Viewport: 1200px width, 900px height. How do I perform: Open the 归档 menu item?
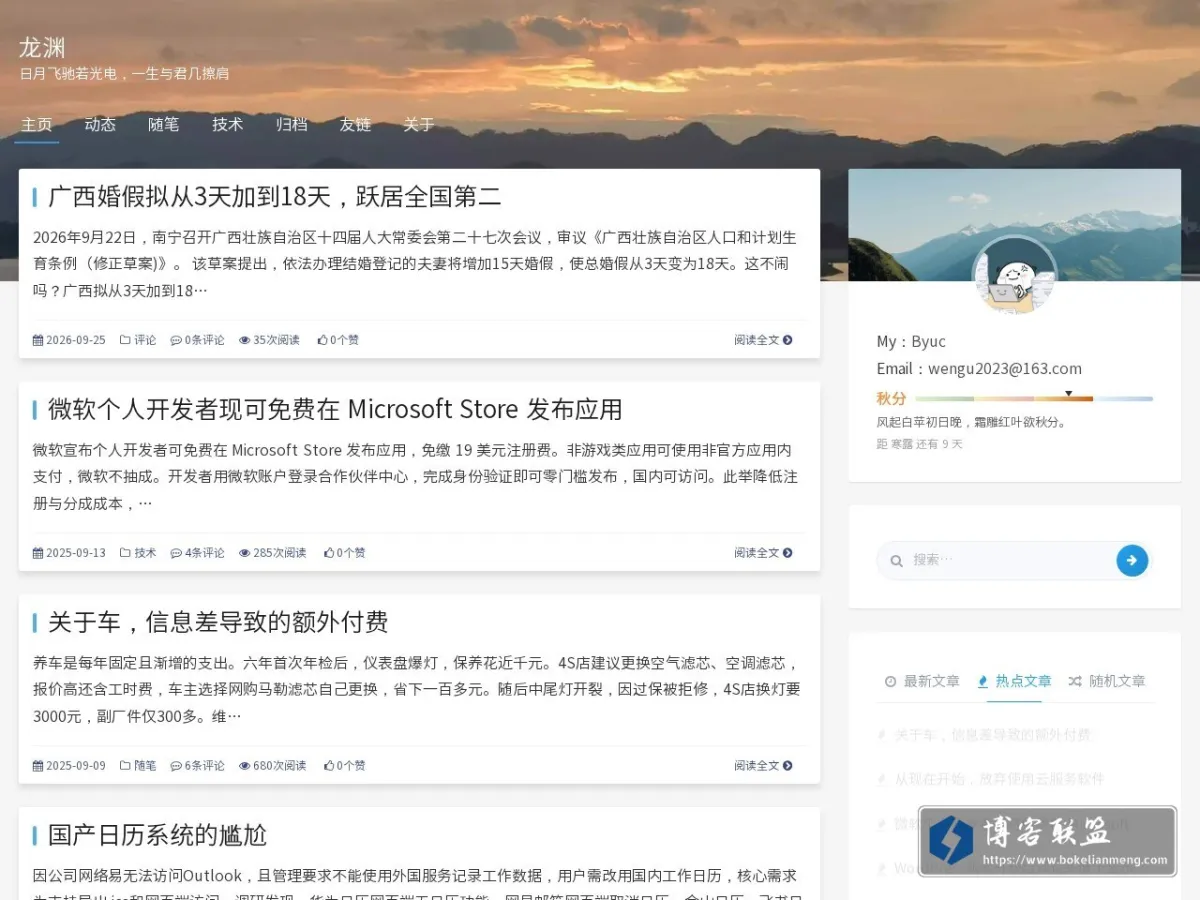[x=292, y=125]
